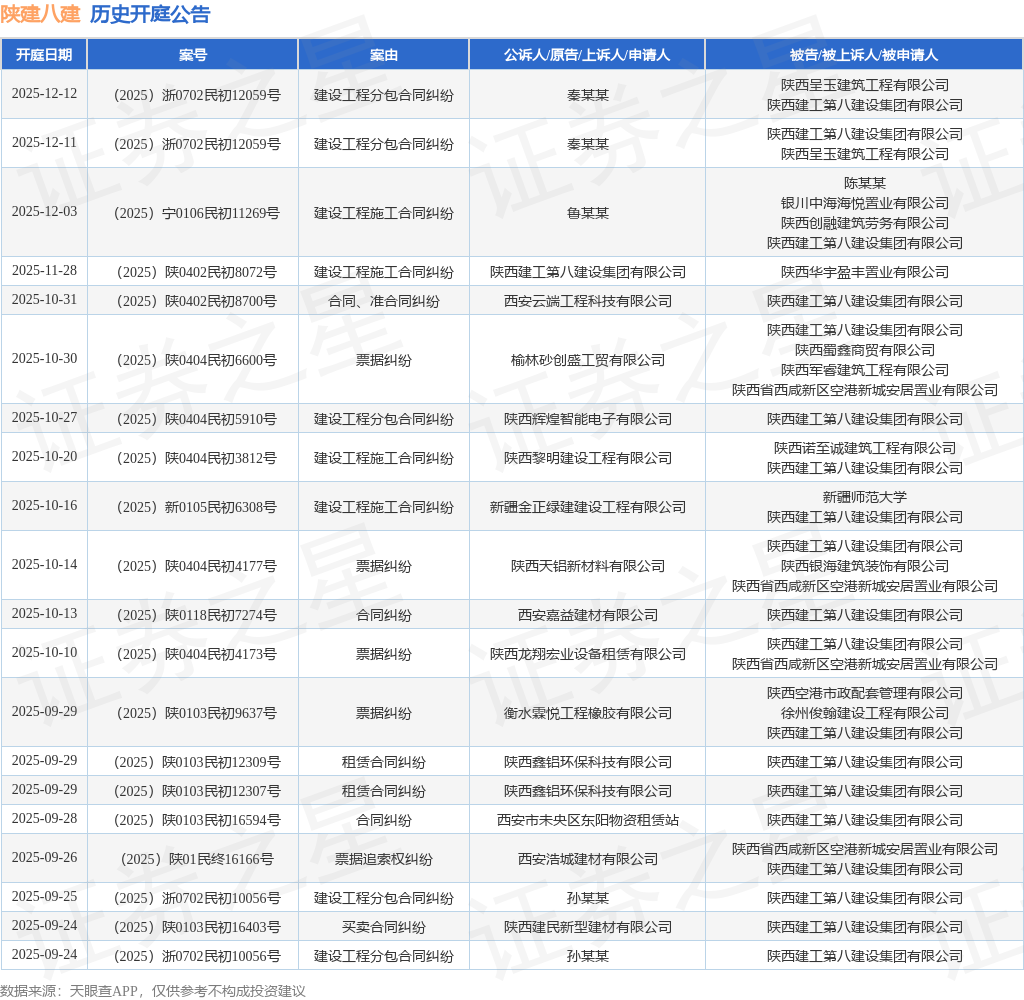Click plaintiff 陕西龙翔宏业设备租赁有限公司
Screen dimensions: 1024x1000
(588, 654)
